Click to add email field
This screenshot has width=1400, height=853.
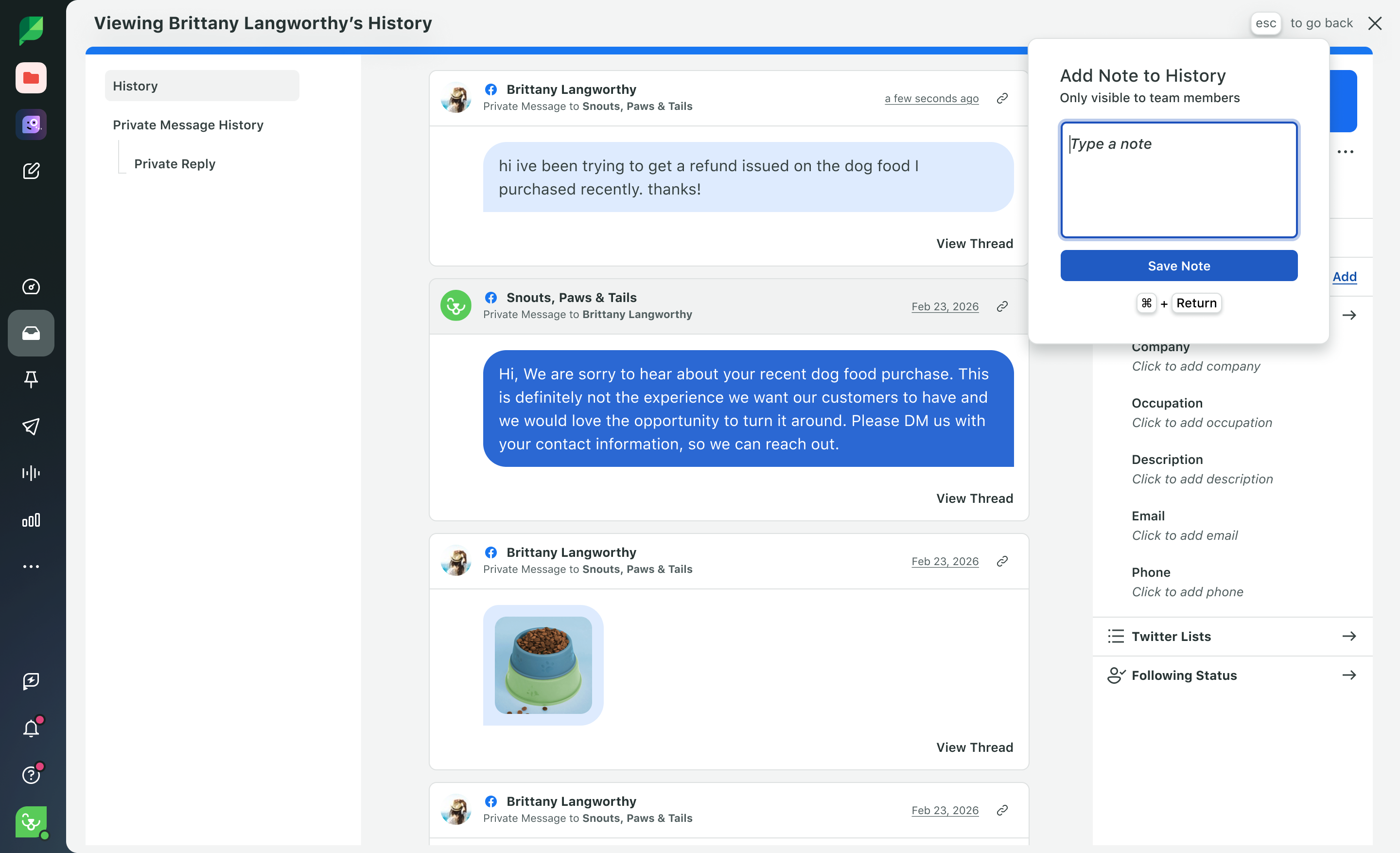(x=1184, y=535)
